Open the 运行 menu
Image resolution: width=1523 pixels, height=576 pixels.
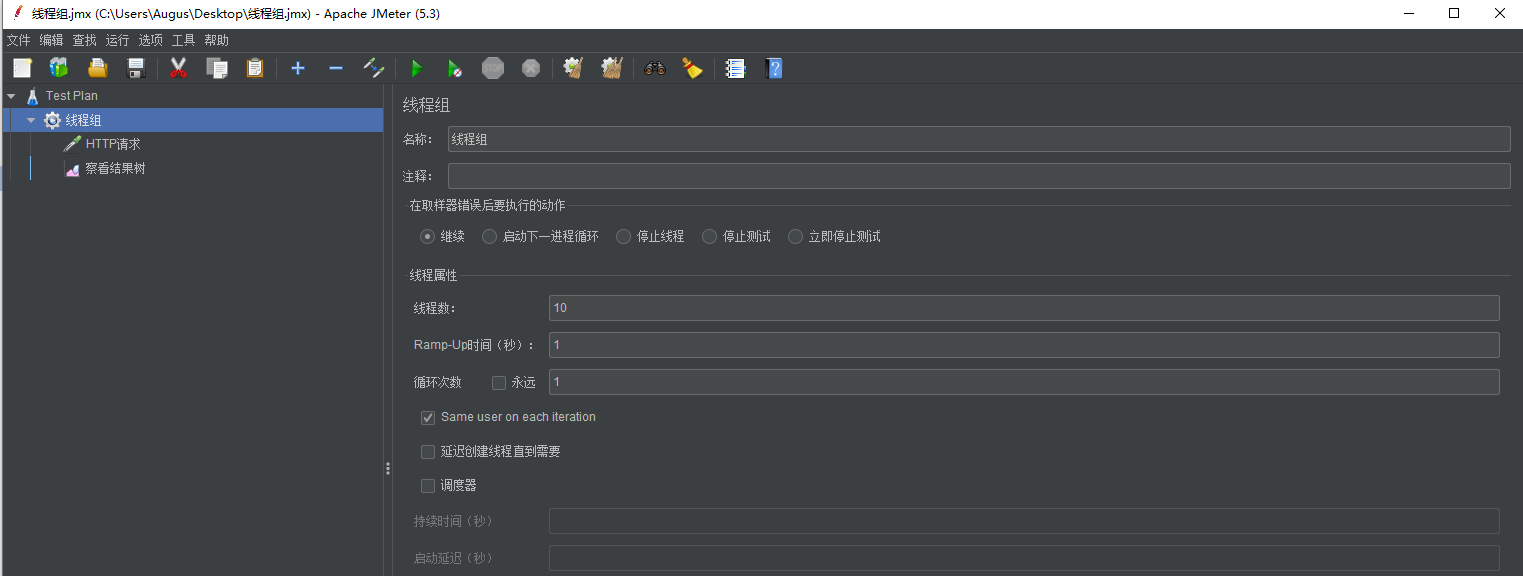click(117, 40)
